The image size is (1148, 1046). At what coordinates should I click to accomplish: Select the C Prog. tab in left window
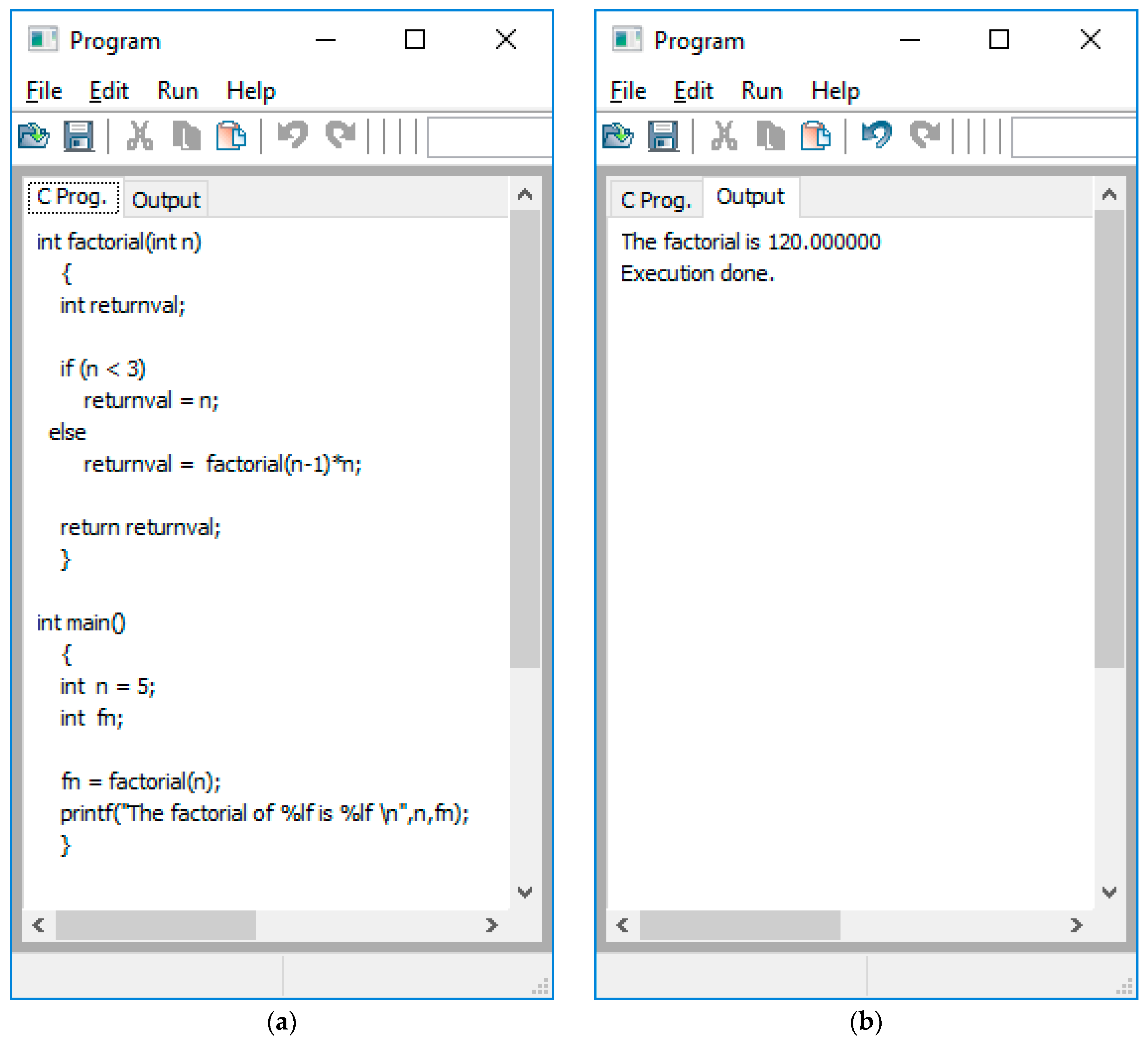[73, 197]
